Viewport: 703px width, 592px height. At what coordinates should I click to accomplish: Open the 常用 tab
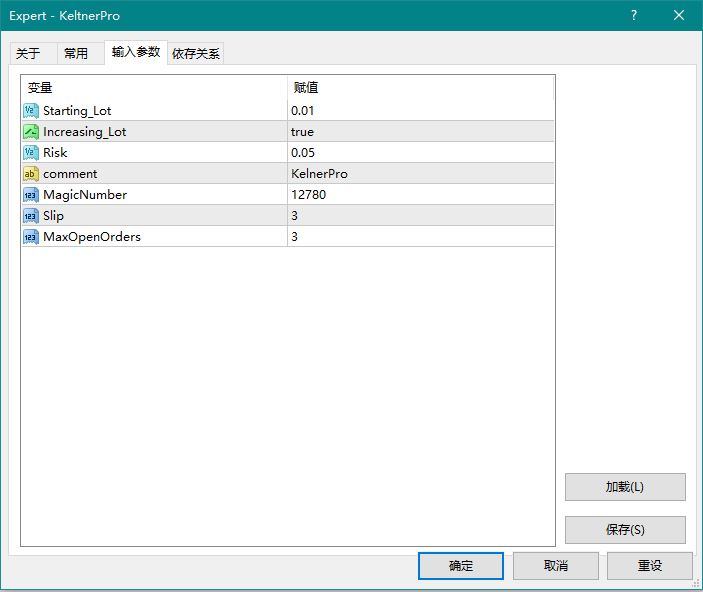click(x=76, y=54)
